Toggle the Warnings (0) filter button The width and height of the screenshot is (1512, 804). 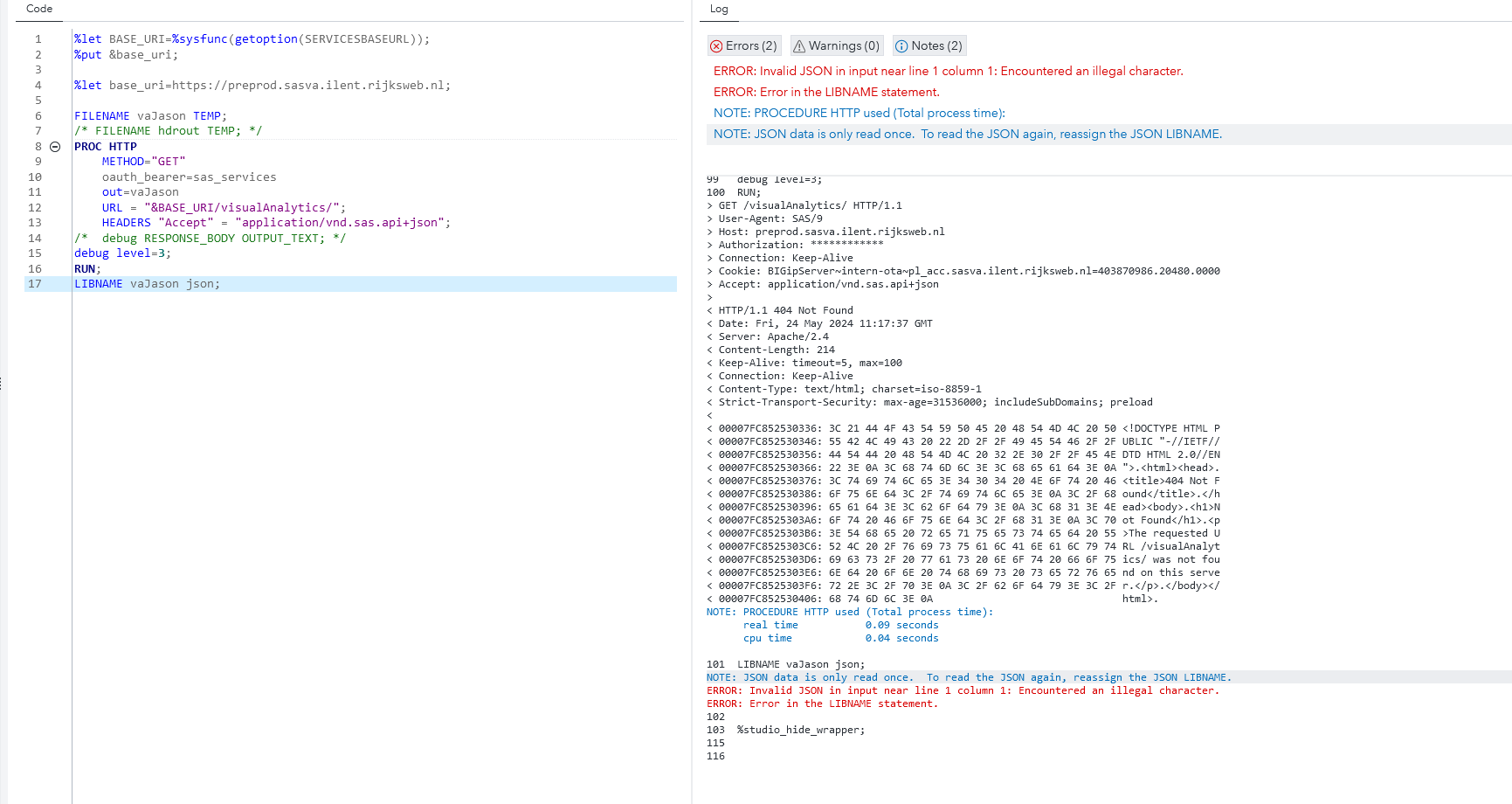pyautogui.click(x=836, y=45)
